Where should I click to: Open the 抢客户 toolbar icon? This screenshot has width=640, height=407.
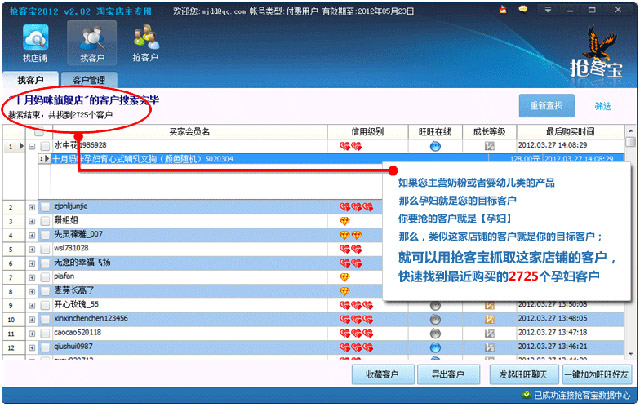click(145, 43)
